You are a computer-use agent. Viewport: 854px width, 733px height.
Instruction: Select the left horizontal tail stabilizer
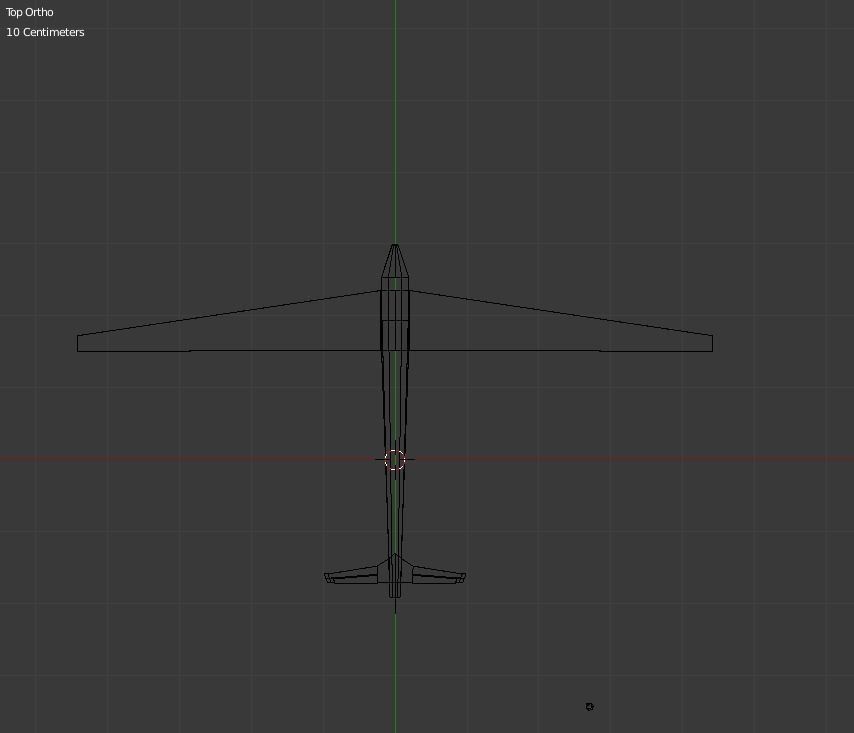(x=351, y=575)
